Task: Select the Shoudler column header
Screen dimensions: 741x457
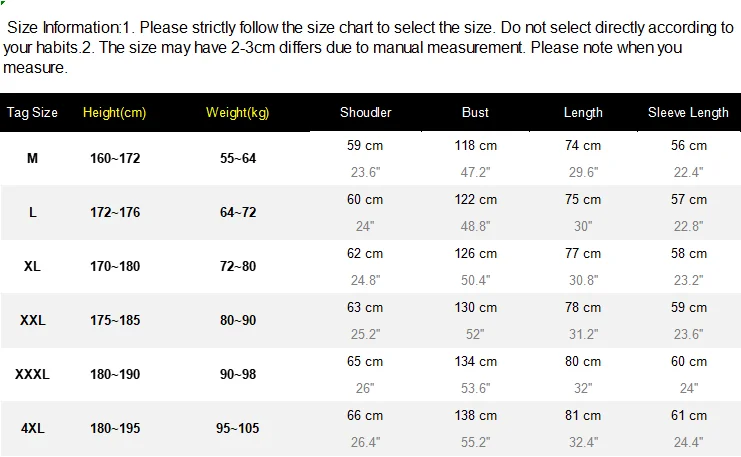Action: (x=365, y=113)
